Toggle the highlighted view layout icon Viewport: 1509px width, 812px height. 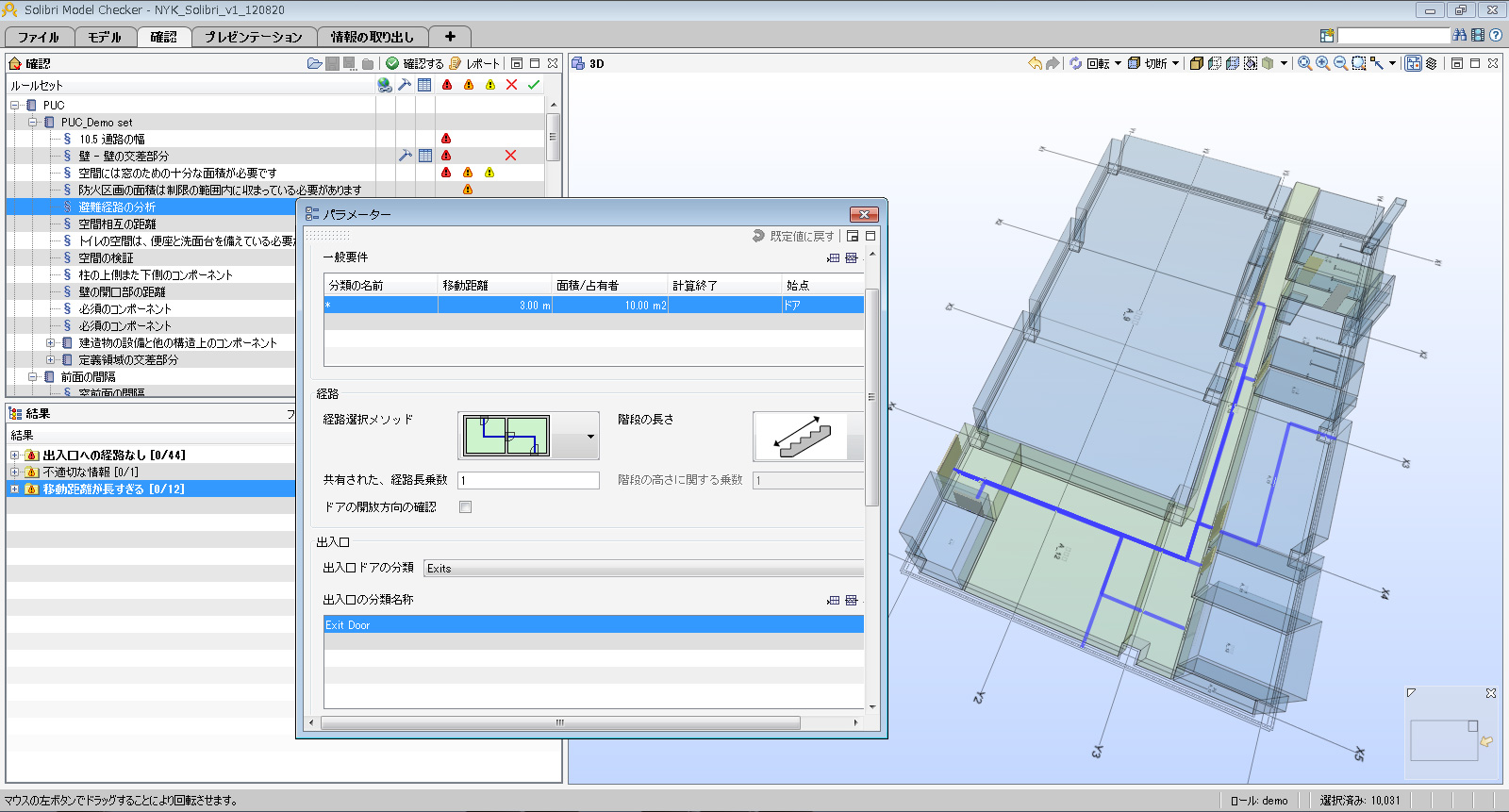point(1413,63)
